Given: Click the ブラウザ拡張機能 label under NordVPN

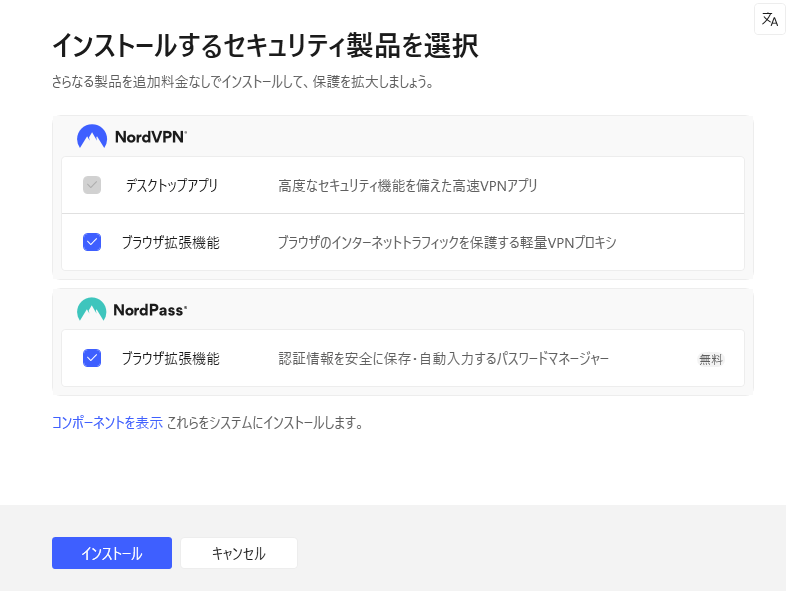Looking at the screenshot, I should pyautogui.click(x=171, y=243).
